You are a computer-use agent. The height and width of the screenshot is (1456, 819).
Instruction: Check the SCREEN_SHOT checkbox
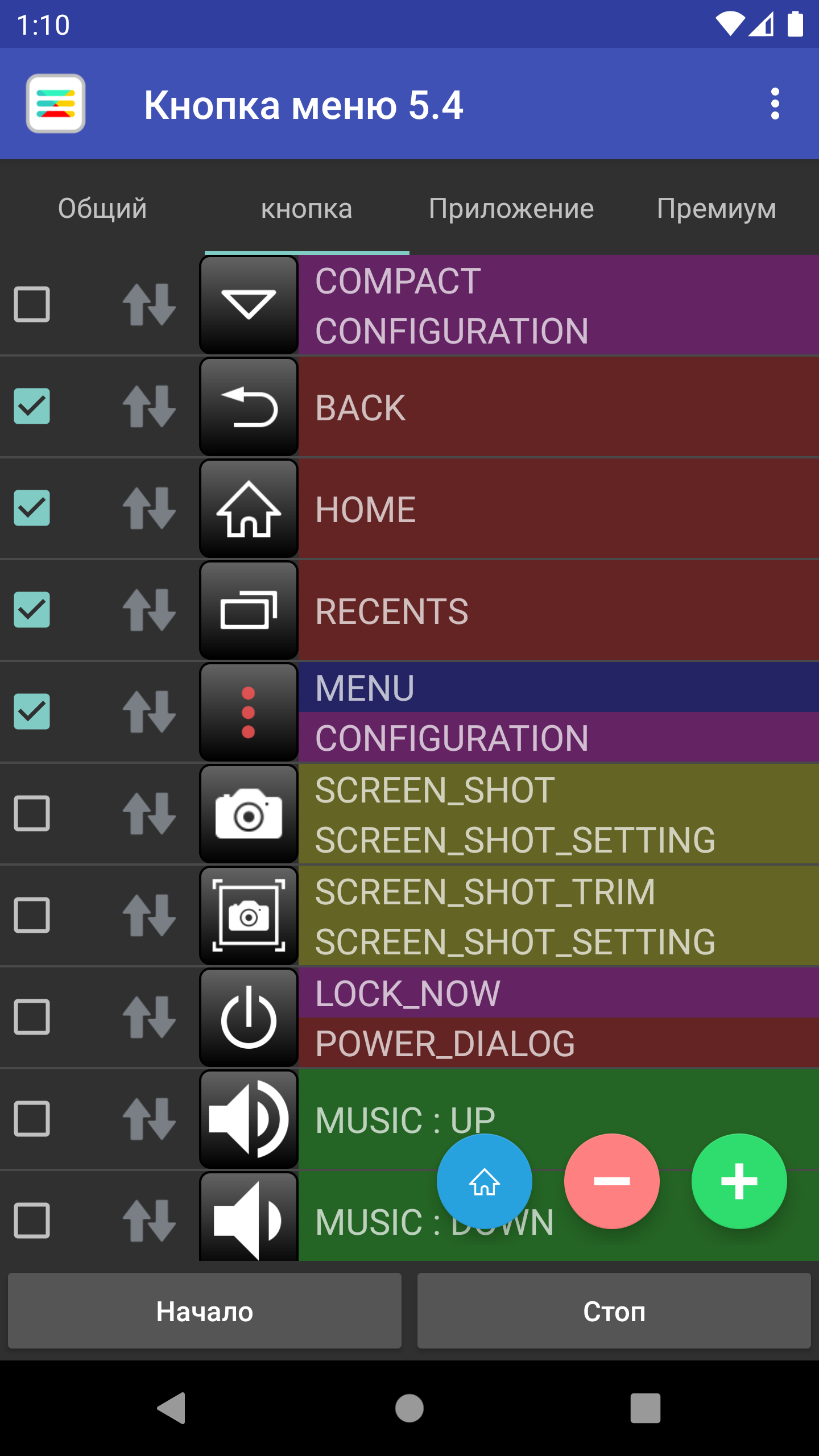(32, 814)
